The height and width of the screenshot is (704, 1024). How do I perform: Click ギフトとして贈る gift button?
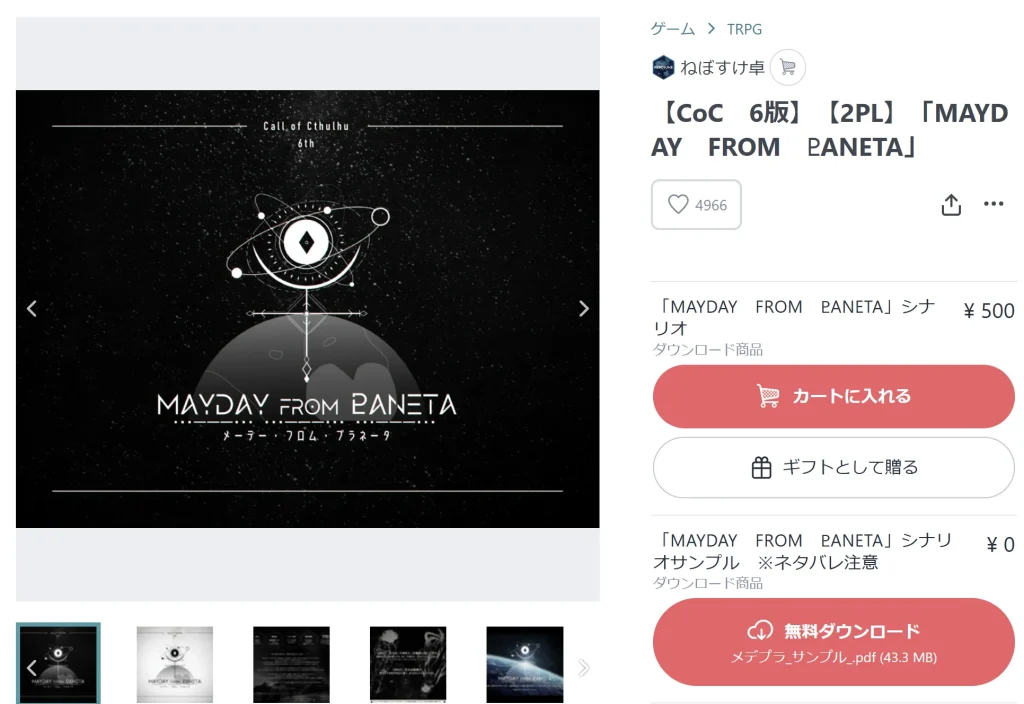(833, 468)
